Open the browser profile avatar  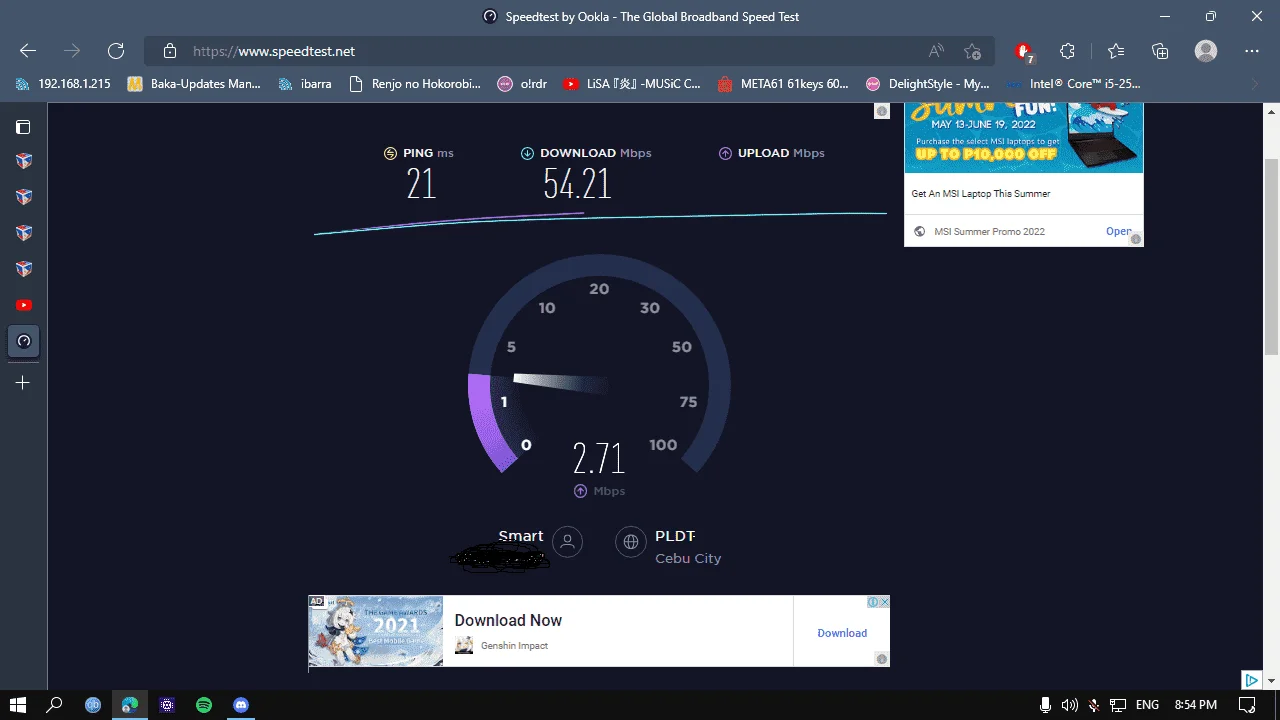tap(1206, 51)
